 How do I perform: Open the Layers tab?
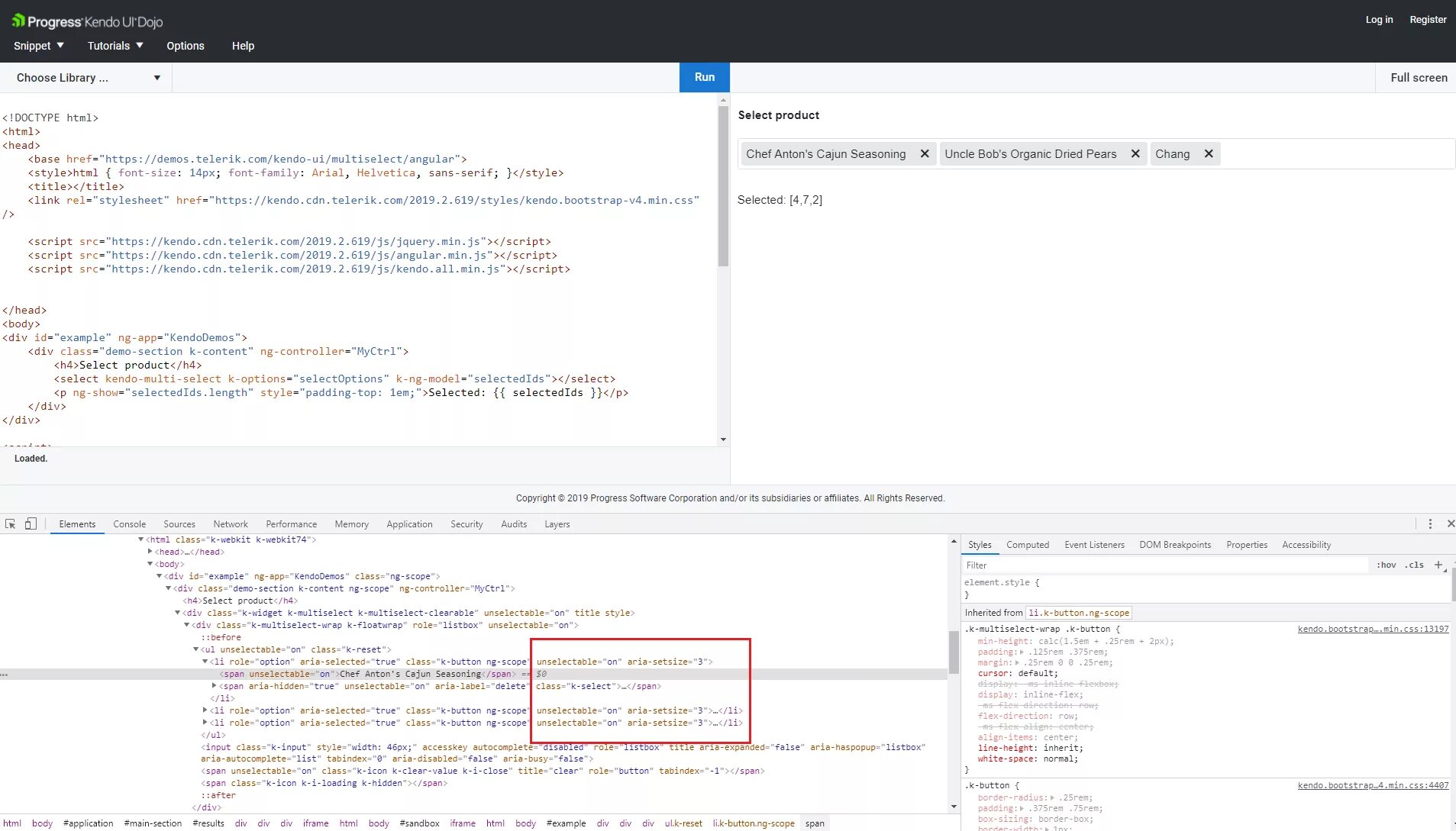pyautogui.click(x=557, y=524)
